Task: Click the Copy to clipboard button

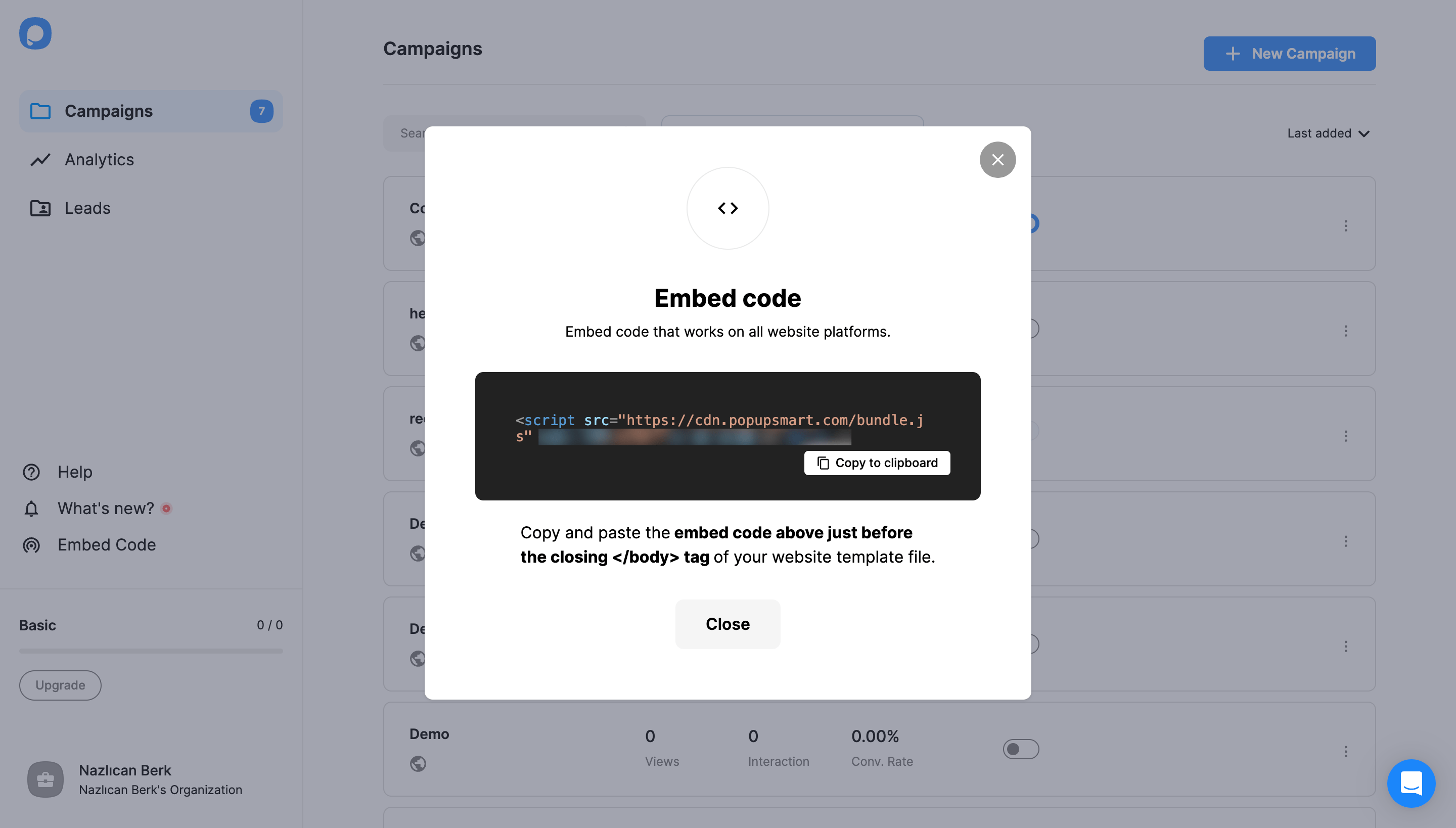Action: point(877,462)
